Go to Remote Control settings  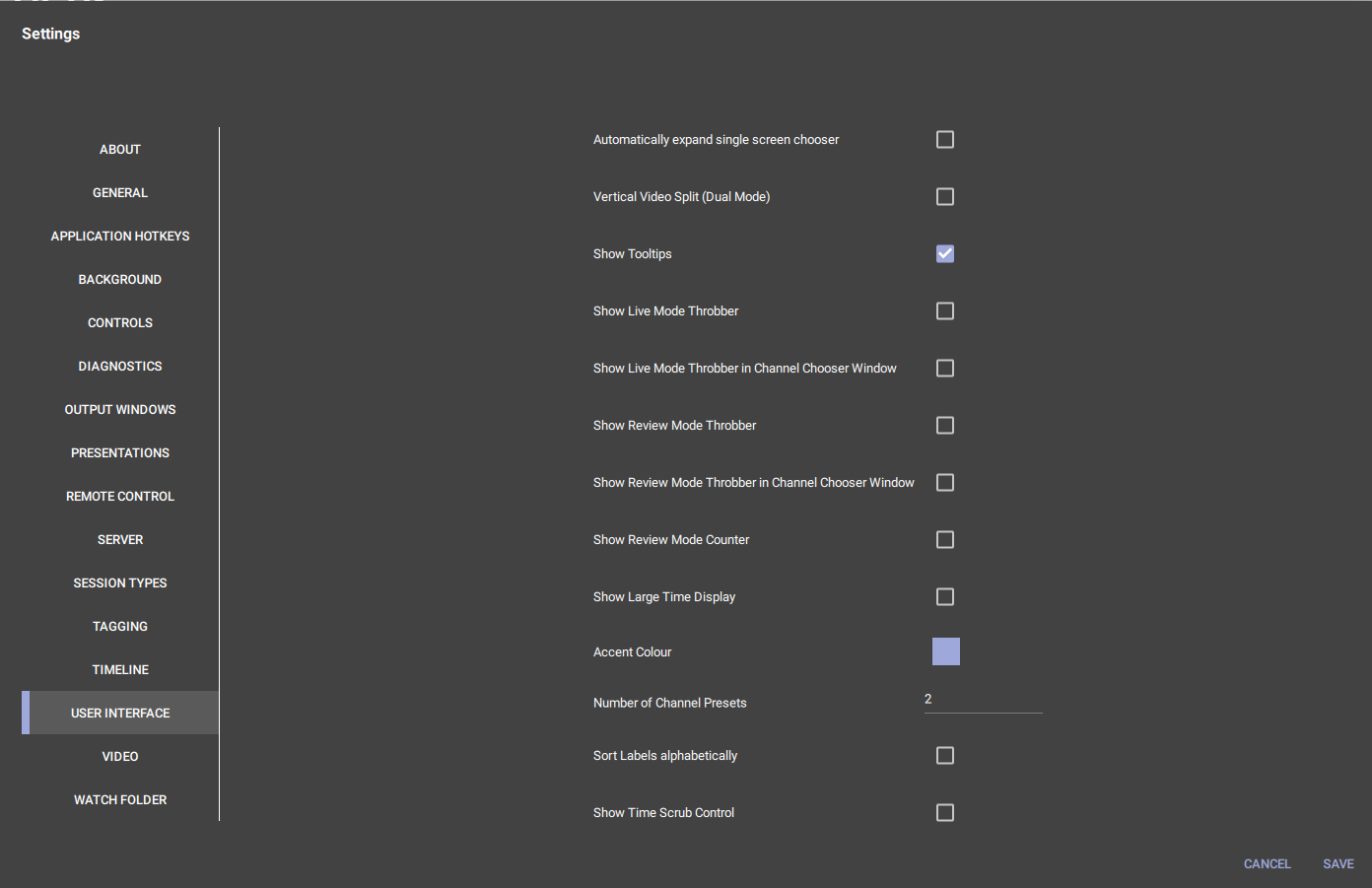coord(120,497)
